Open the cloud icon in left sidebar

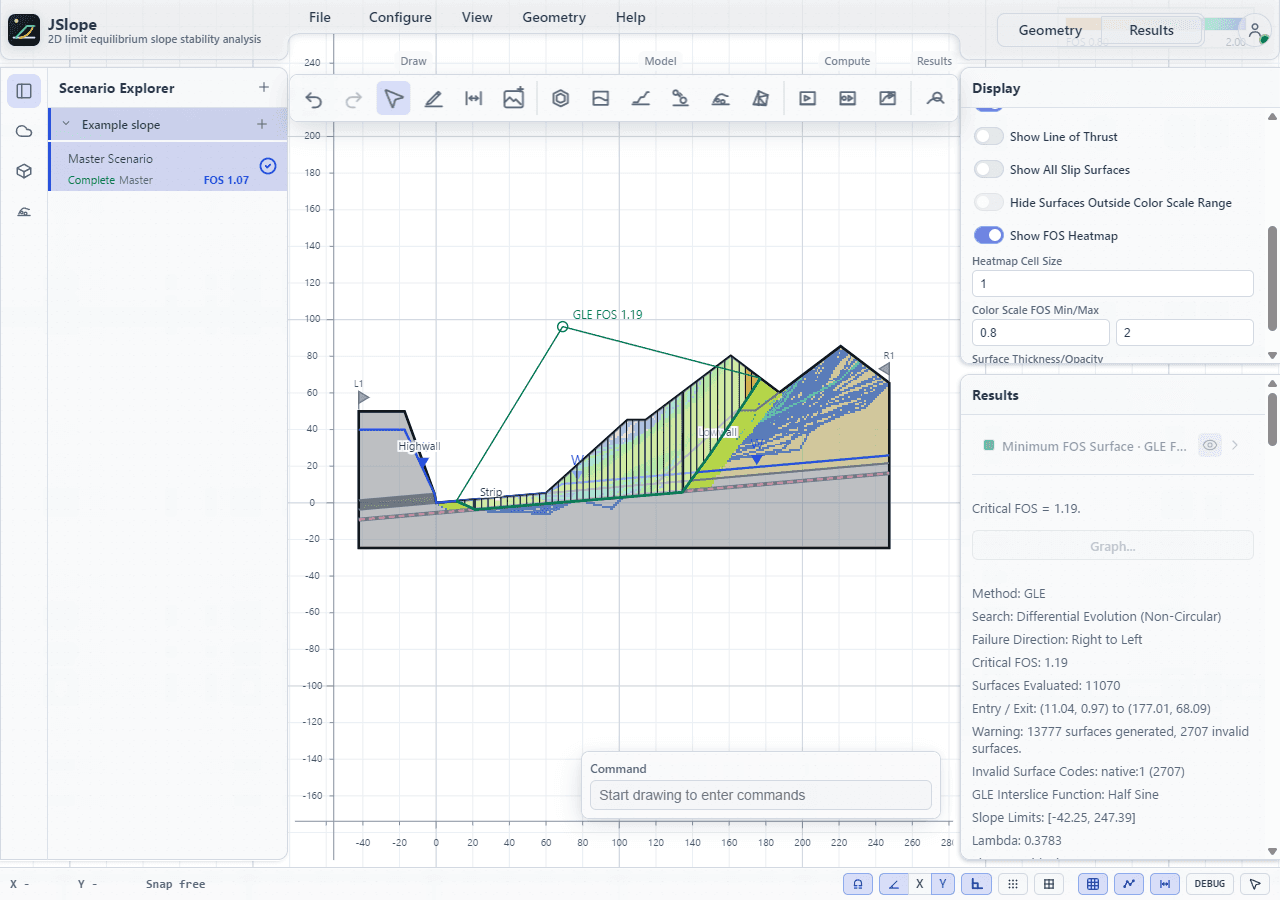click(24, 131)
